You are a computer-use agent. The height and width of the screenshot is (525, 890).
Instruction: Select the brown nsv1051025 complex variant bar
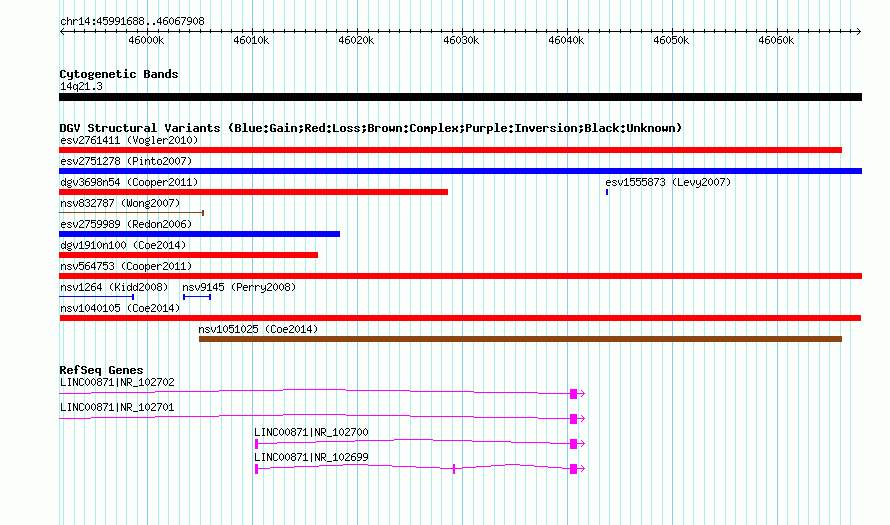pyautogui.click(x=520, y=339)
